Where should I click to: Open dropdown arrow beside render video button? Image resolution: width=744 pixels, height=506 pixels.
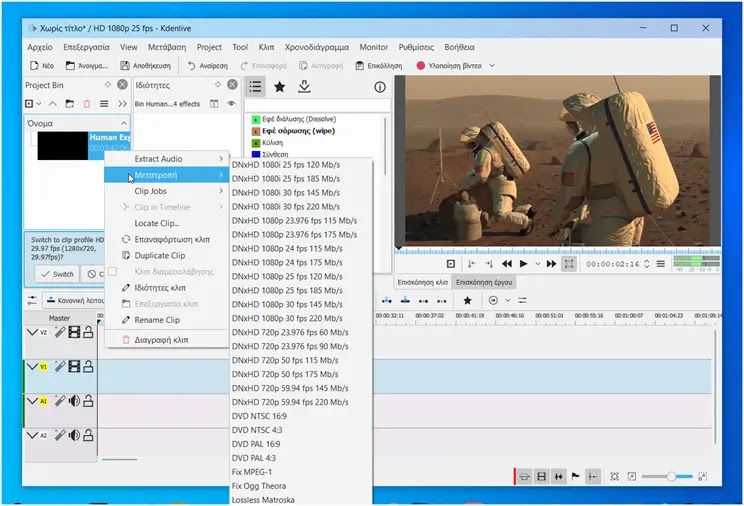[492, 66]
